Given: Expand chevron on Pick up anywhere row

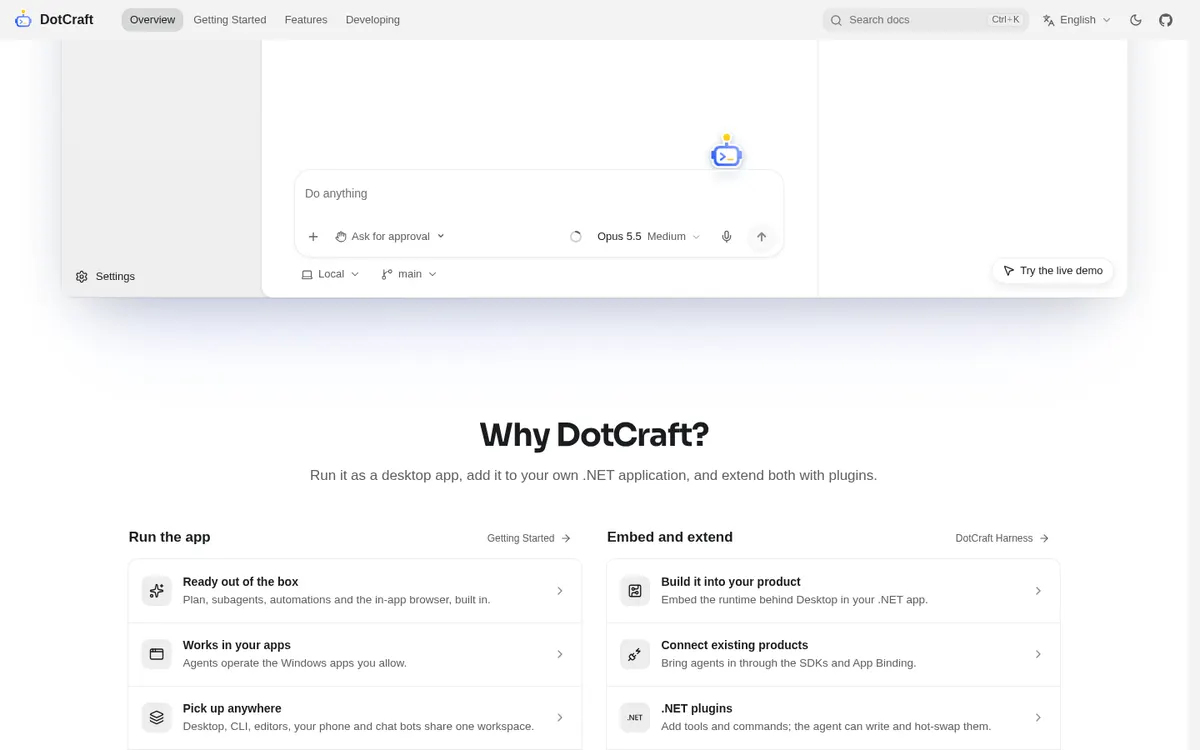Looking at the screenshot, I should (x=560, y=717).
